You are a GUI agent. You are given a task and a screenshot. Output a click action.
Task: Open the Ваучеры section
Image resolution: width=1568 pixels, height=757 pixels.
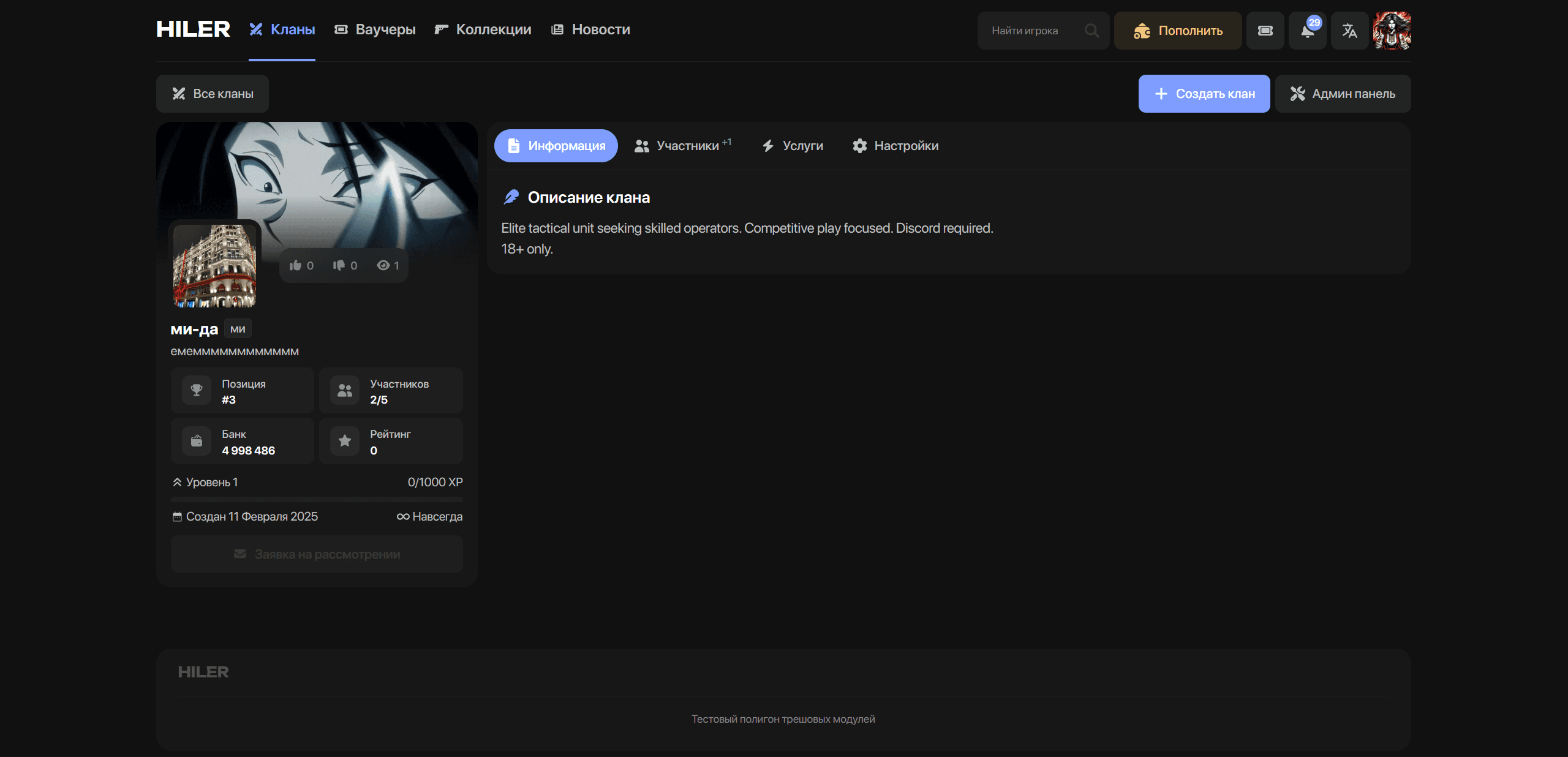pyautogui.click(x=375, y=29)
